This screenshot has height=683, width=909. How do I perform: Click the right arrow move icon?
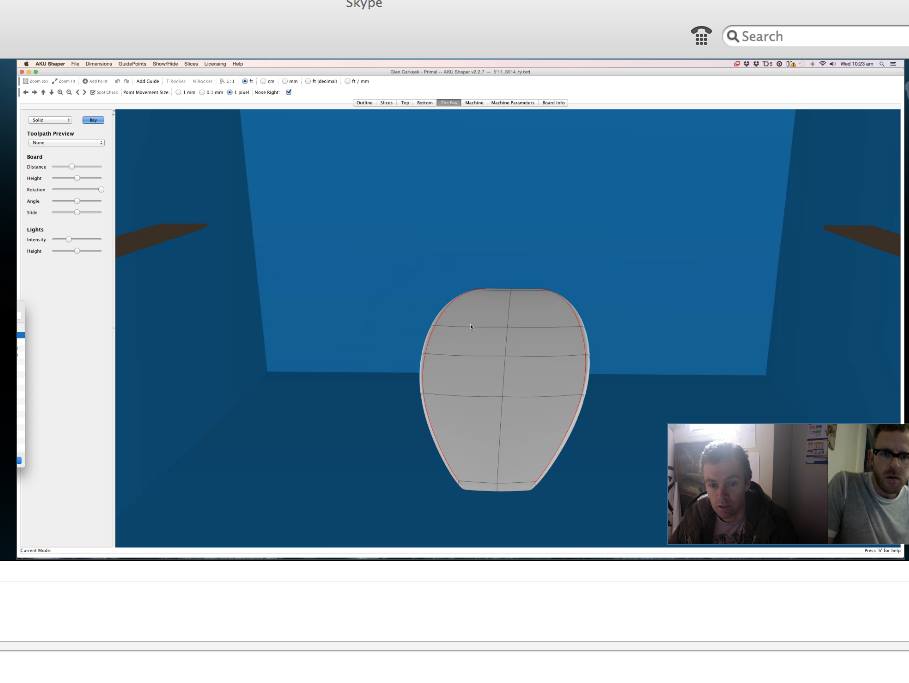34,92
